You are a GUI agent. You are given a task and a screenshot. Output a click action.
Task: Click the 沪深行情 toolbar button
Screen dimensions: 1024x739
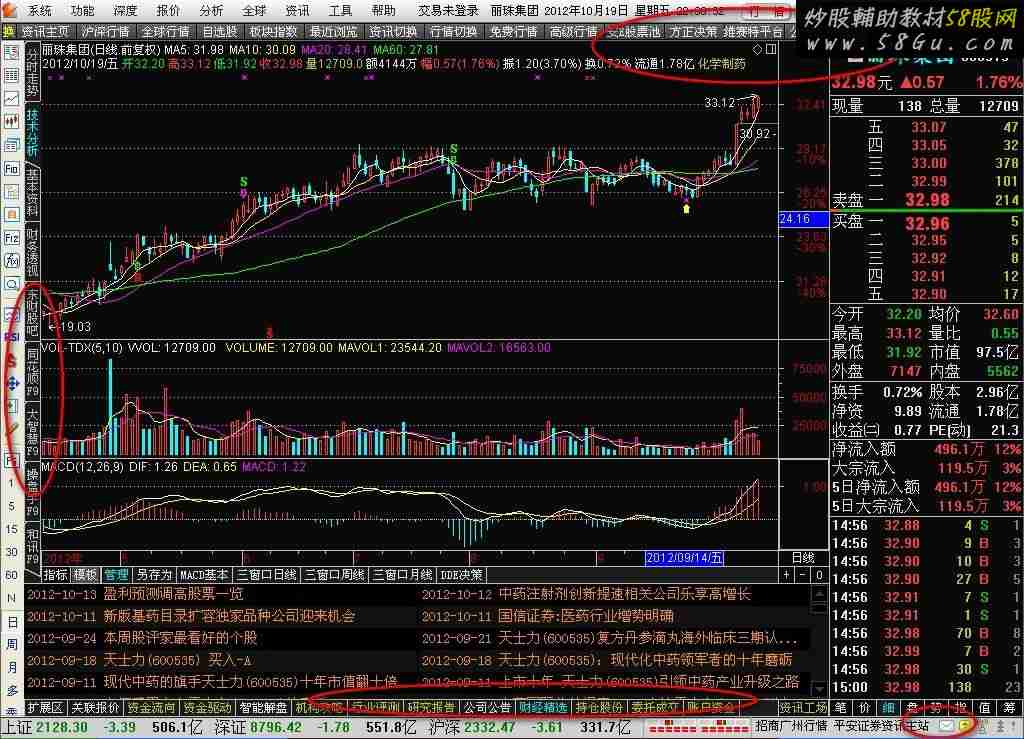coord(106,31)
